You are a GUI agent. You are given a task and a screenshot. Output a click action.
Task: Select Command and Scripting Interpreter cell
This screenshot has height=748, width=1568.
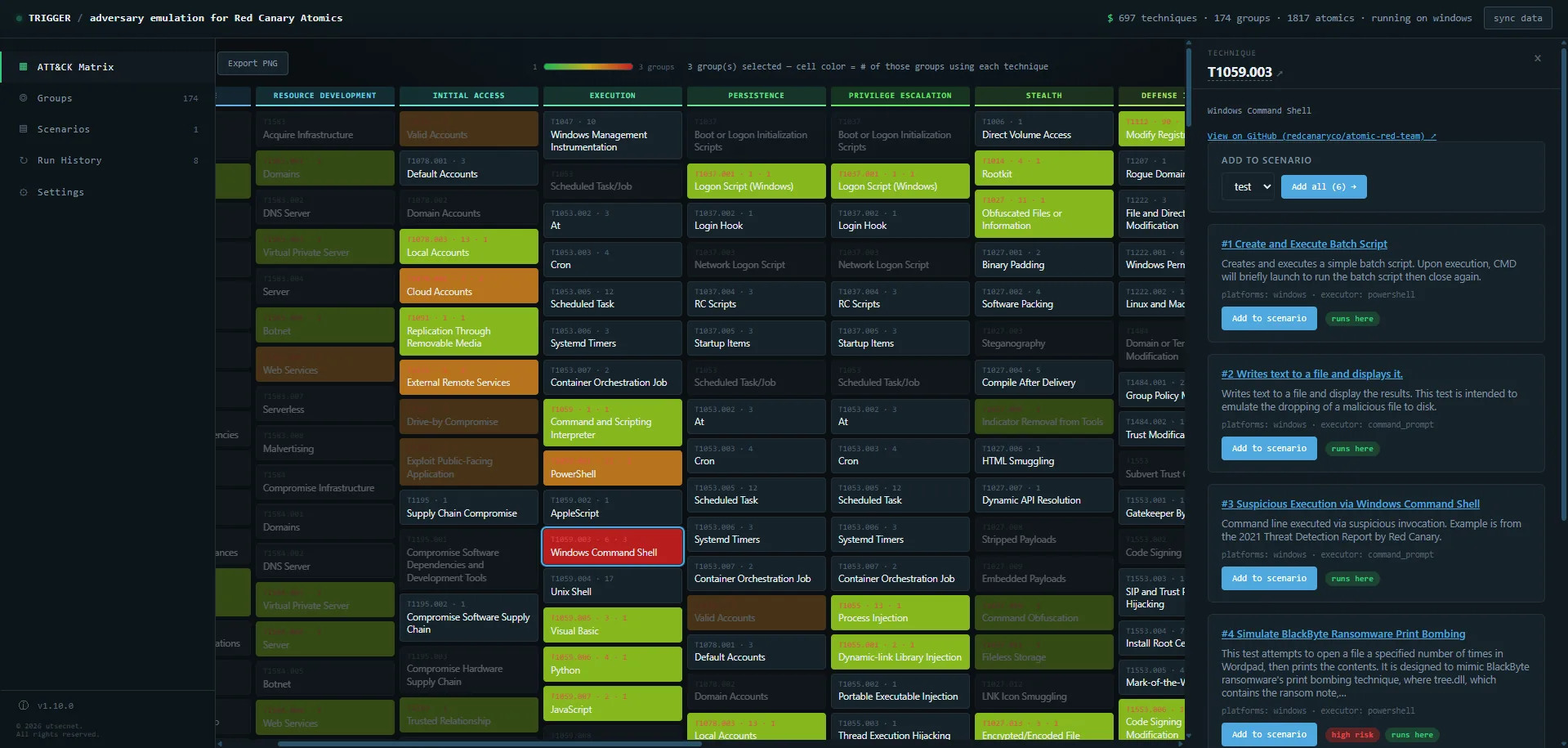point(612,423)
